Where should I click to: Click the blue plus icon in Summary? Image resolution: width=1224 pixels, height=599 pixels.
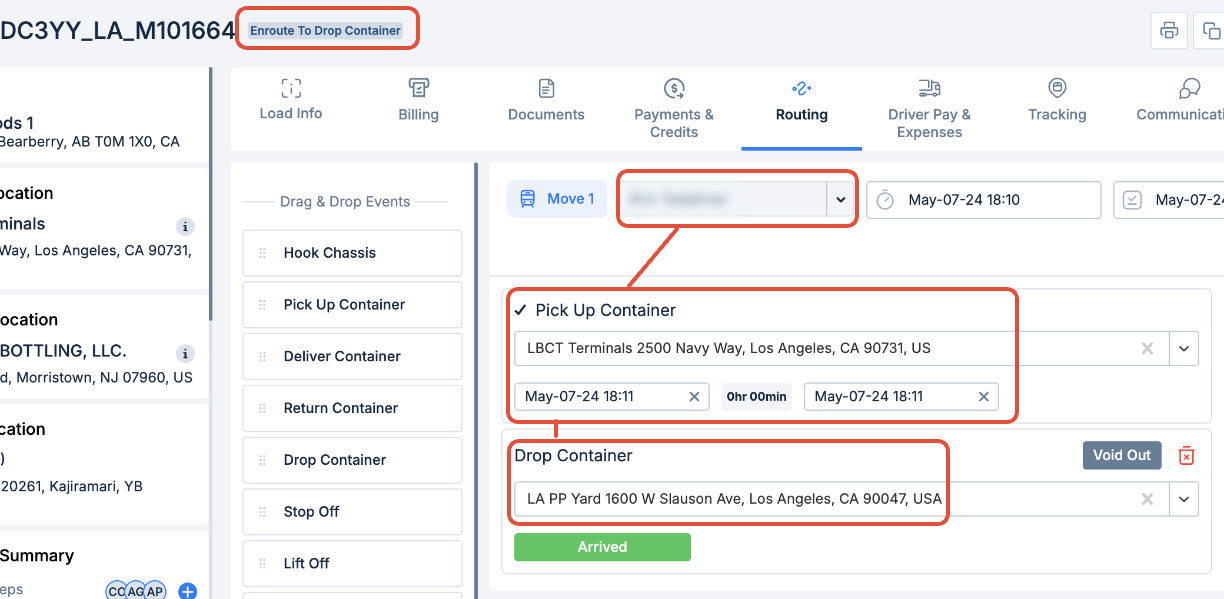[x=187, y=592]
